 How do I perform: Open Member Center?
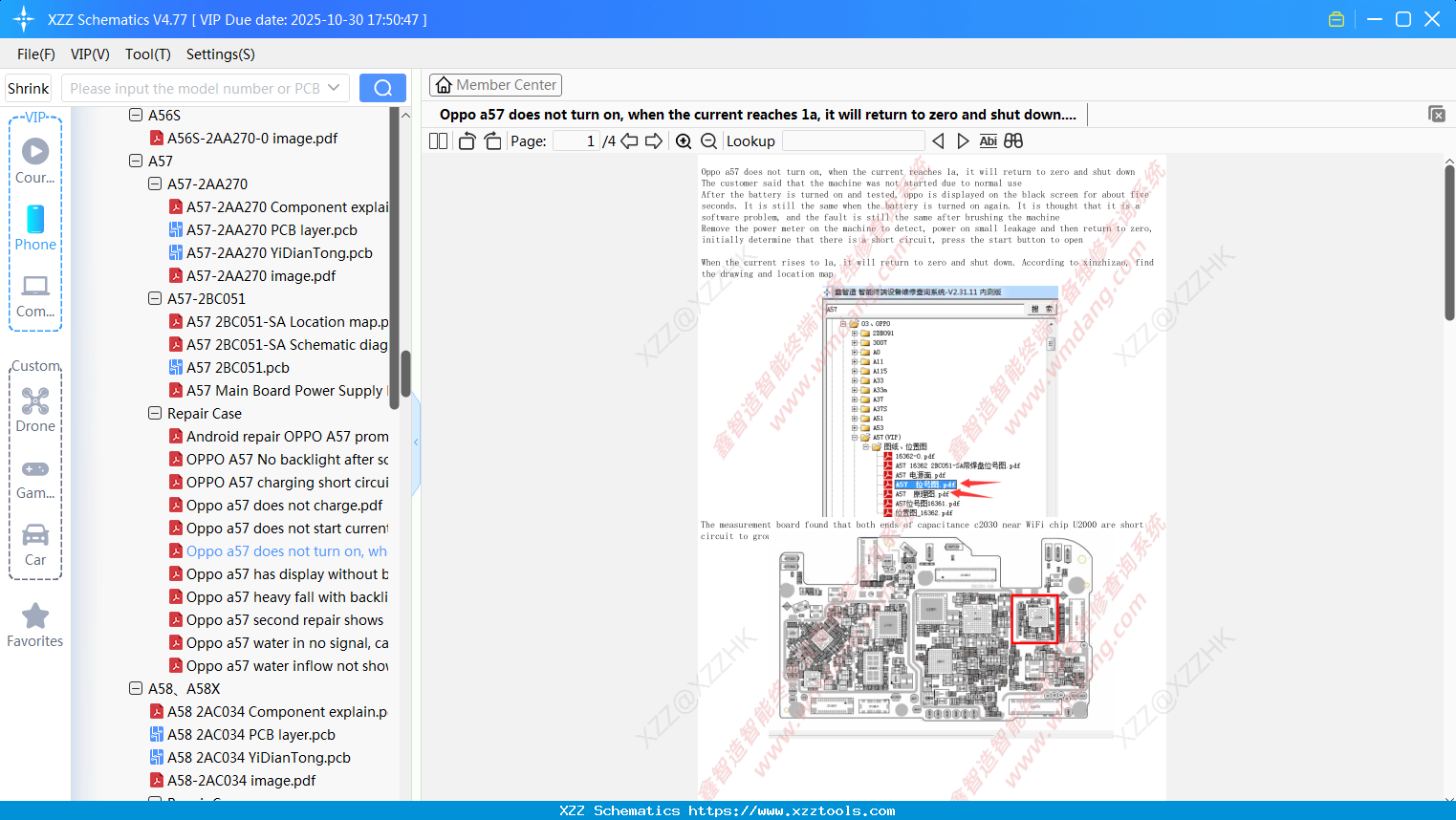(x=495, y=85)
